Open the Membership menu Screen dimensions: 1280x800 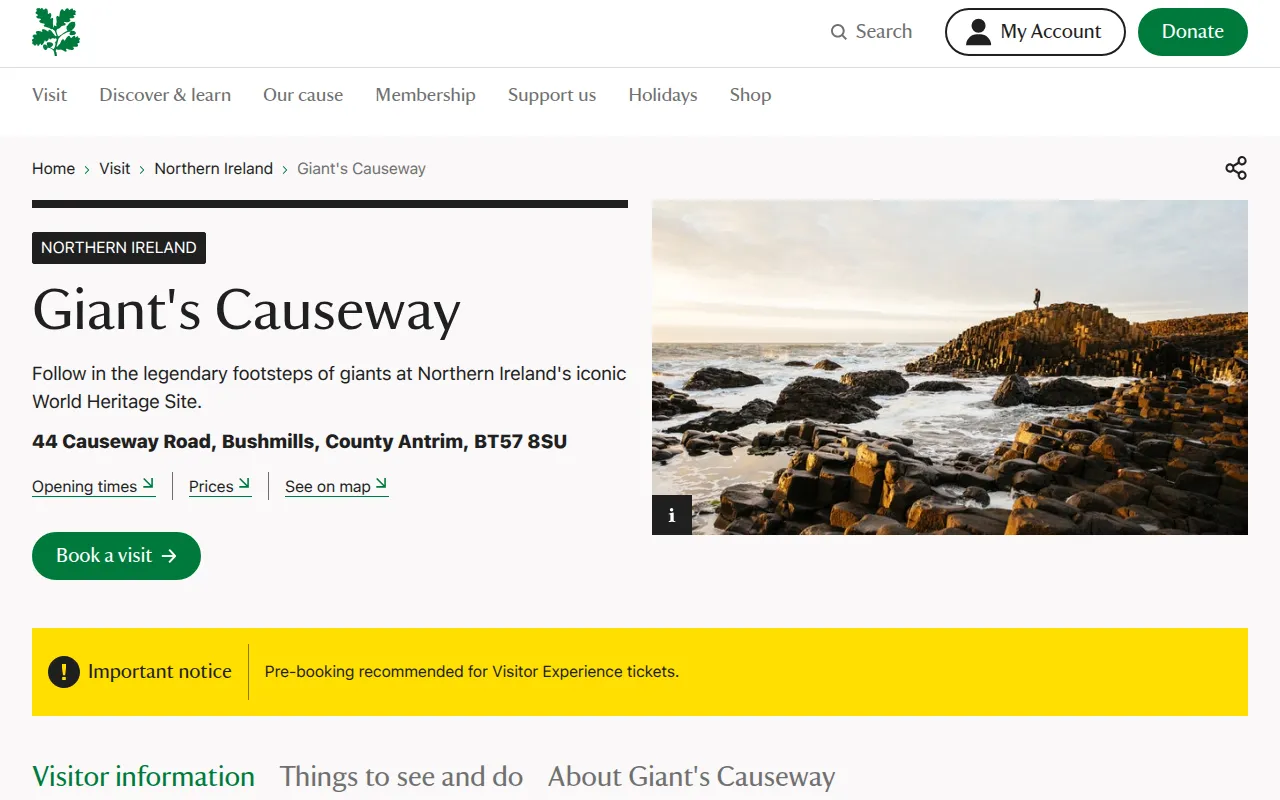tap(425, 95)
